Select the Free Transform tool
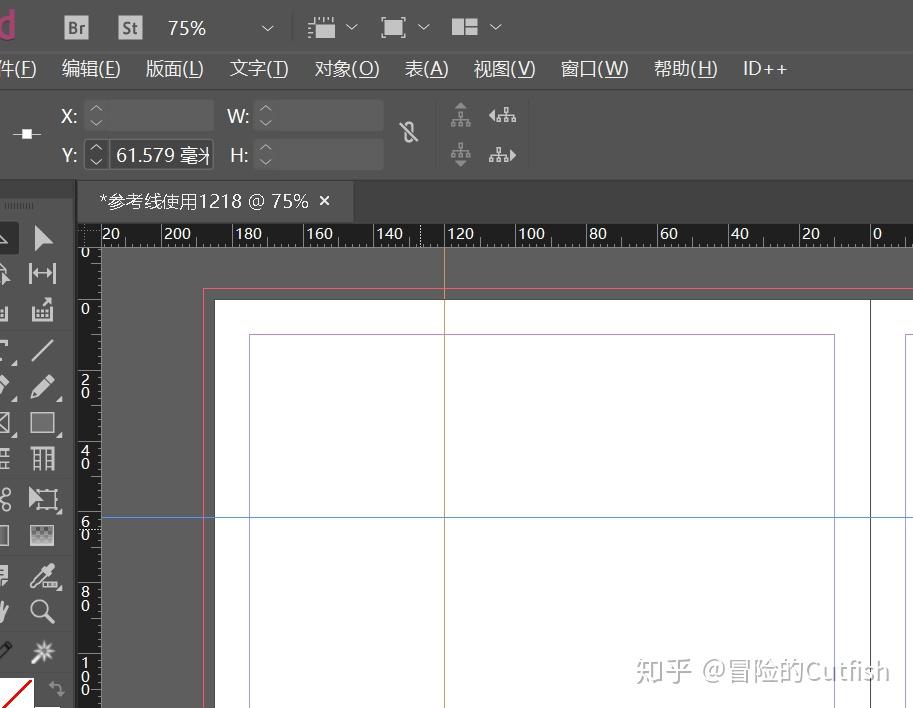Image resolution: width=913 pixels, height=708 pixels. (x=44, y=499)
